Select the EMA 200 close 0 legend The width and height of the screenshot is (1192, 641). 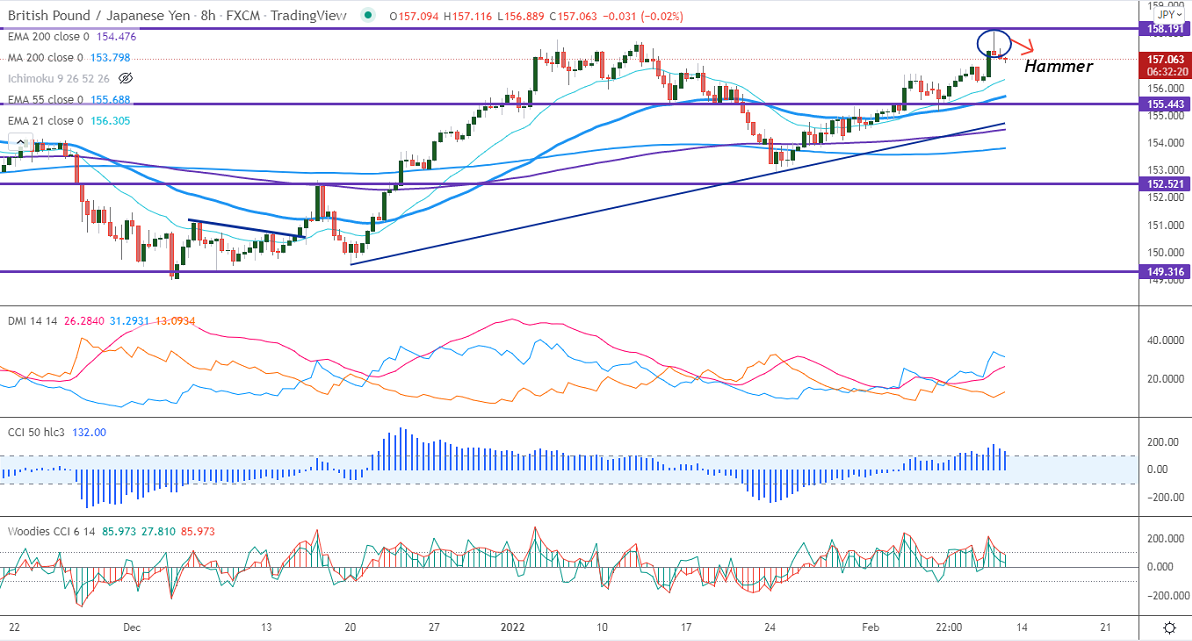(48, 36)
